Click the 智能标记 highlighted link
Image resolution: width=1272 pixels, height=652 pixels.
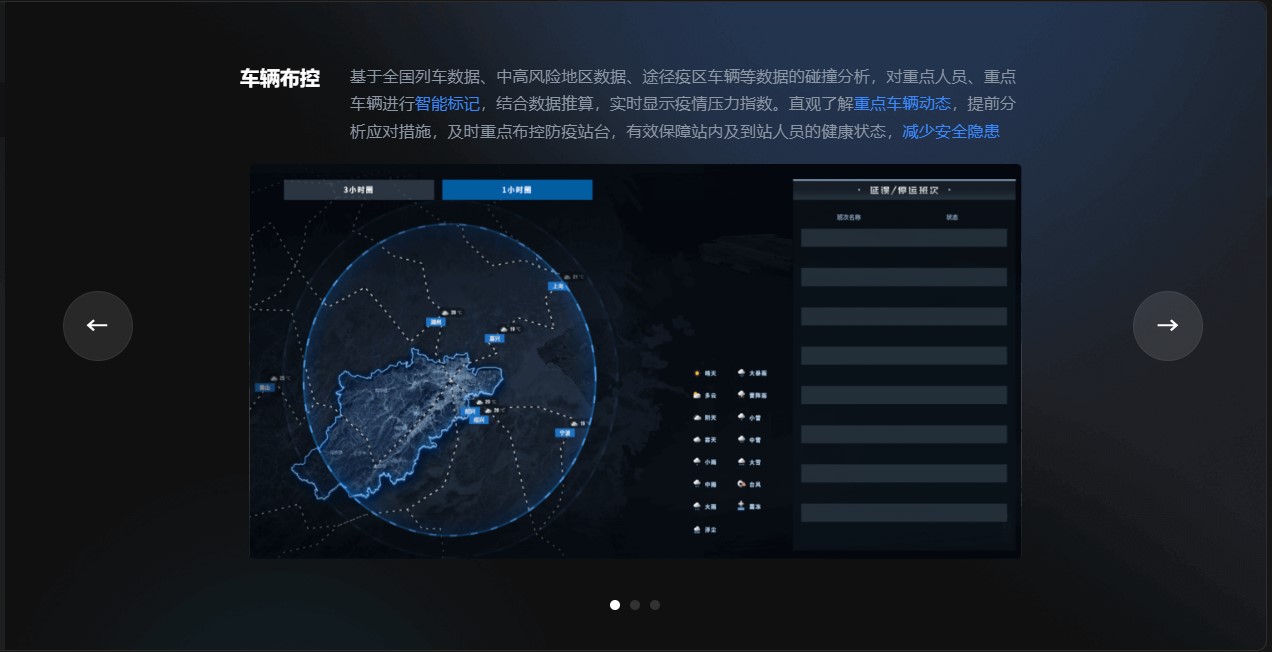point(447,104)
